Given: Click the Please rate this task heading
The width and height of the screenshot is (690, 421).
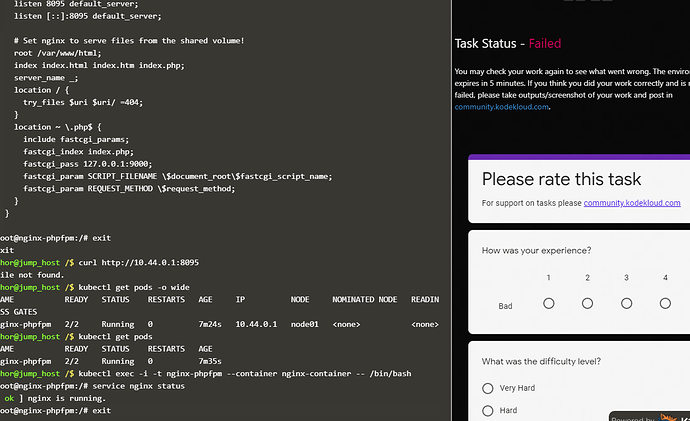Looking at the screenshot, I should point(561,180).
